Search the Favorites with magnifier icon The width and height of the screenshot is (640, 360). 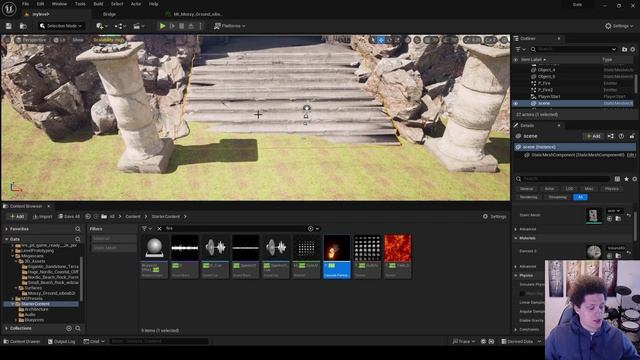(x=78, y=229)
